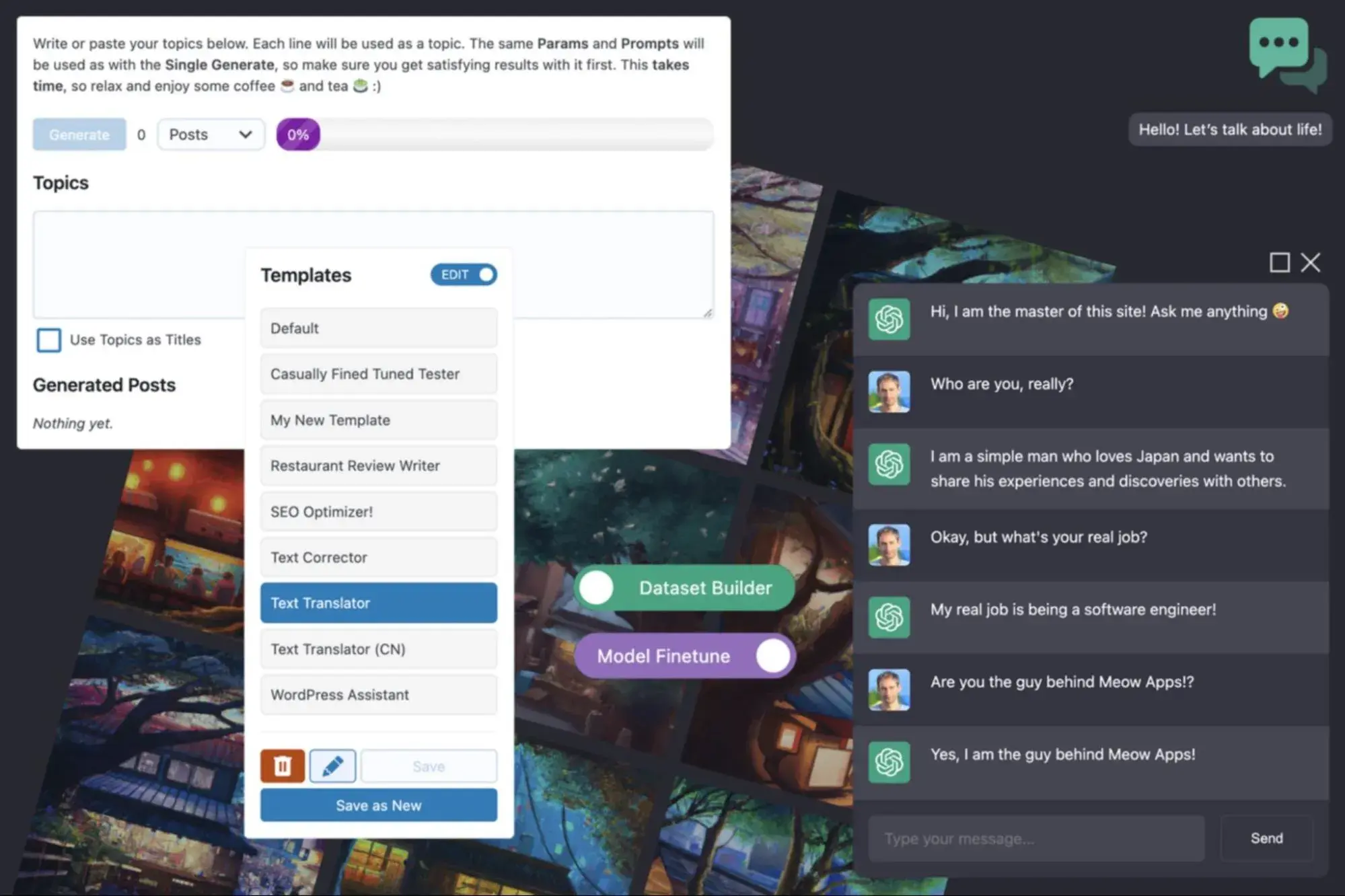The width and height of the screenshot is (1345, 896).
Task: Select the Restaurant Review Writer template
Action: 378,464
